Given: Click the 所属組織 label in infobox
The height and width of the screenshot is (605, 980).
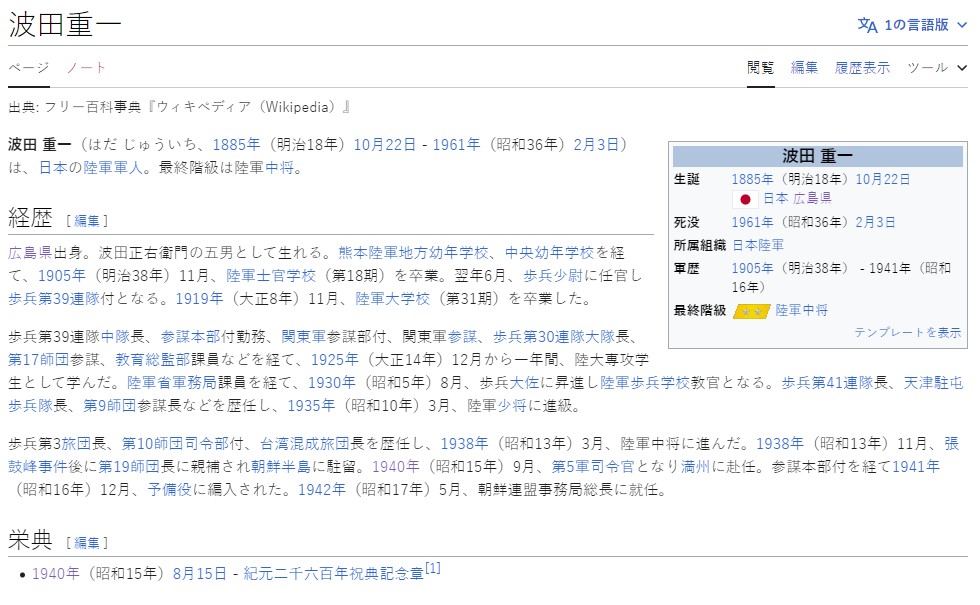Looking at the screenshot, I should [699, 246].
